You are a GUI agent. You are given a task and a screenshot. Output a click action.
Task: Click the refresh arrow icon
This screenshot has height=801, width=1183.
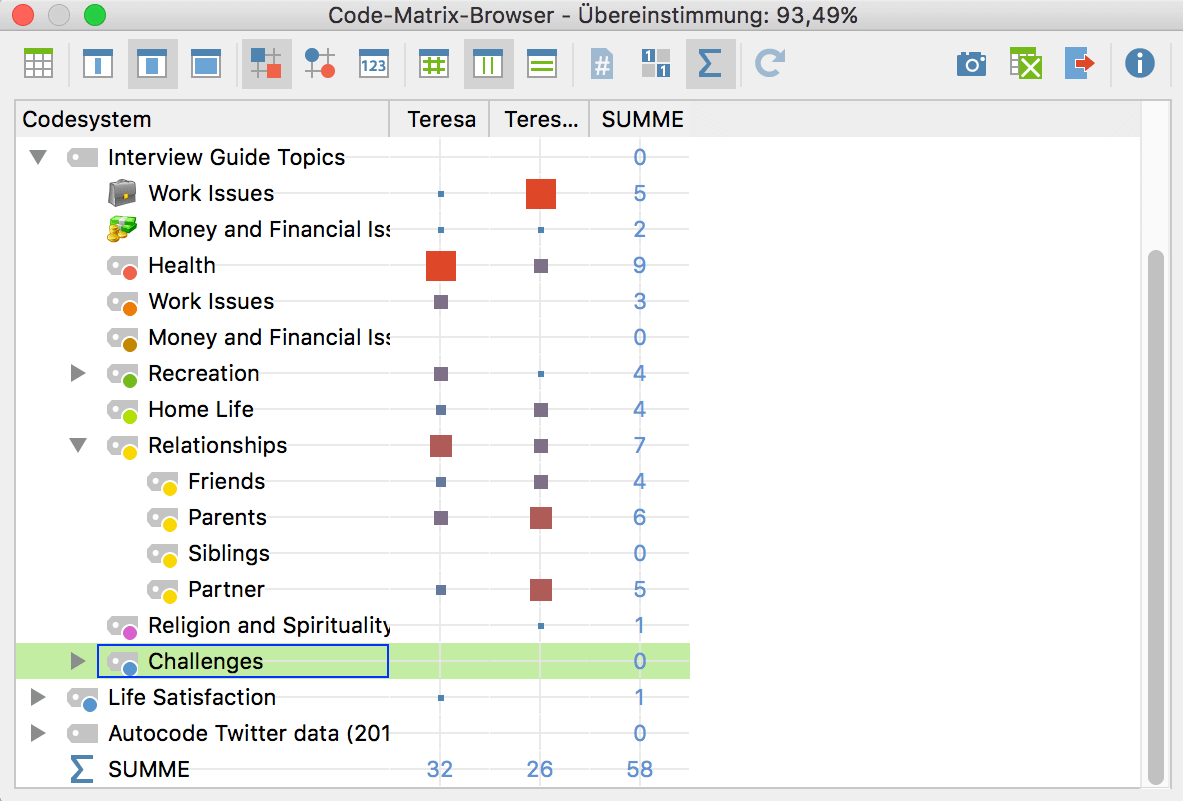(770, 64)
